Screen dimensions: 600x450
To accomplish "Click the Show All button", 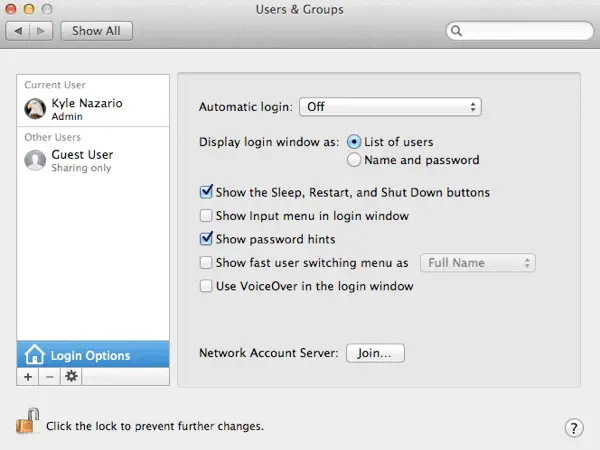I will pos(96,31).
